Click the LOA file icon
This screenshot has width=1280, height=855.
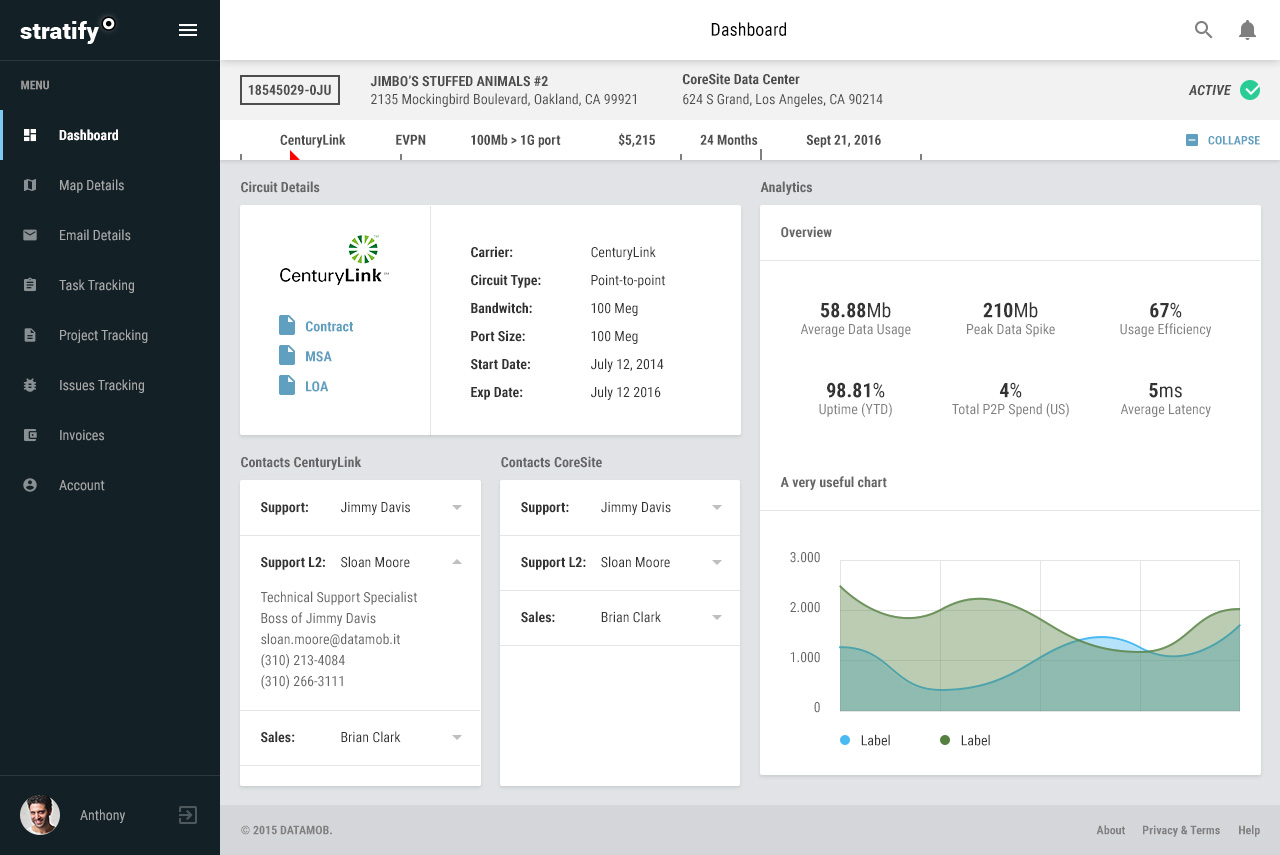tap(287, 386)
